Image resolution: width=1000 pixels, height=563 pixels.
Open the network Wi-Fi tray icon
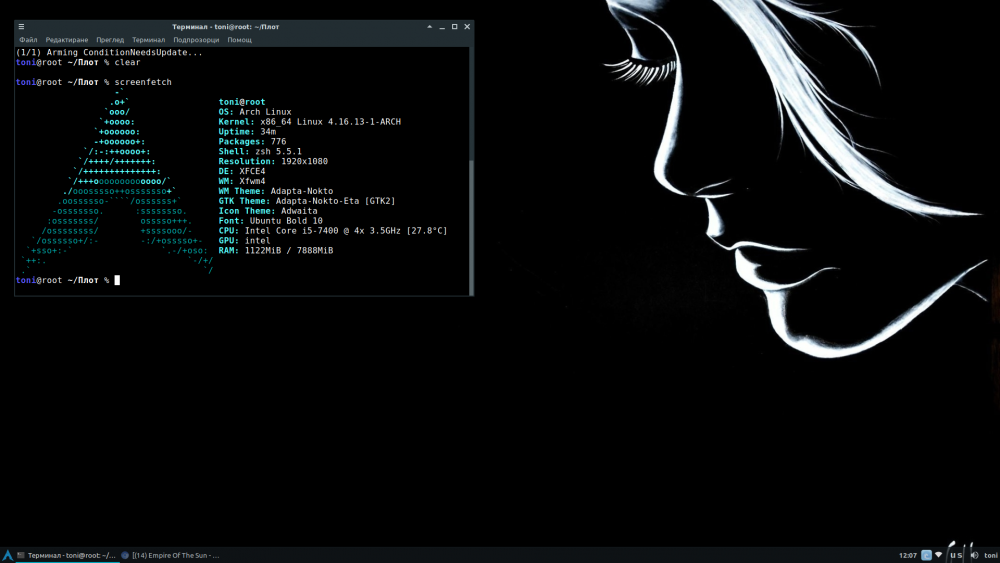(x=938, y=555)
